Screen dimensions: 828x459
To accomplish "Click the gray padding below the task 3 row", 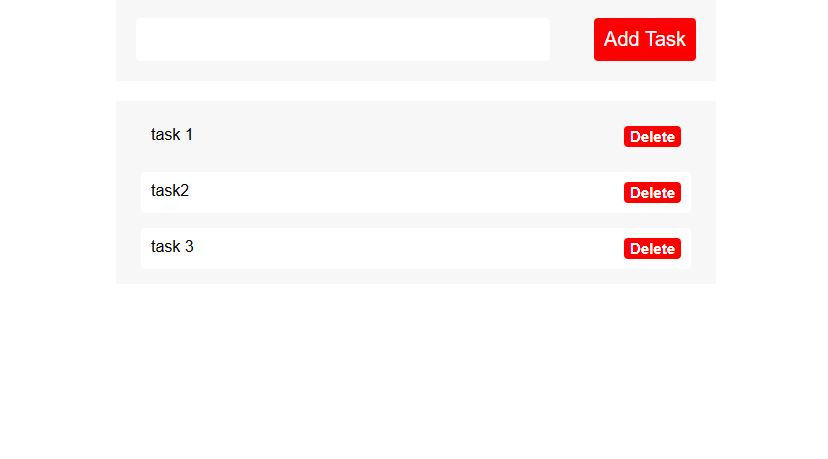I will click(415, 276).
